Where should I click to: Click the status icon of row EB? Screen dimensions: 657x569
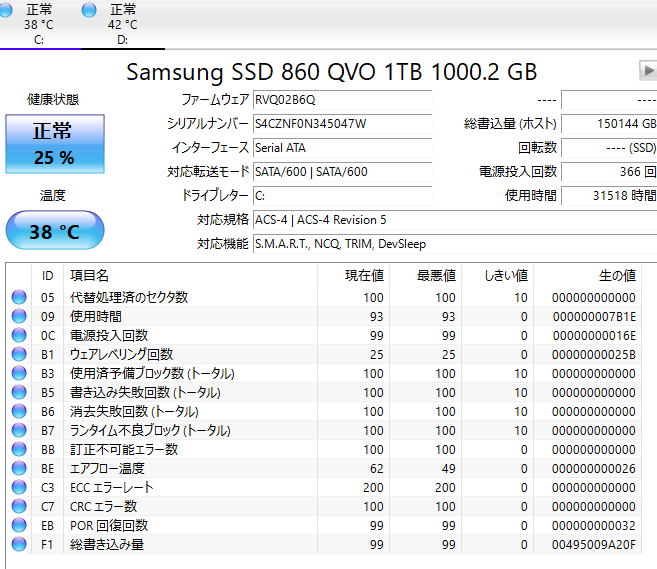tap(19, 525)
